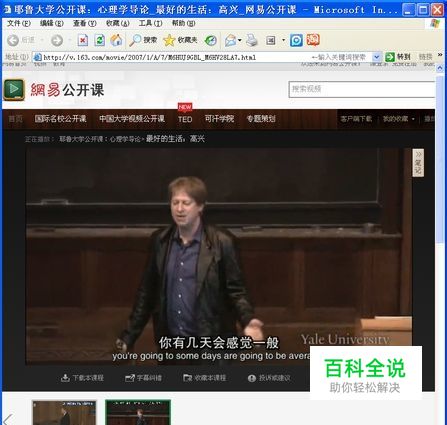
Task: Click the Print printer toolbar icon
Action: (252, 40)
